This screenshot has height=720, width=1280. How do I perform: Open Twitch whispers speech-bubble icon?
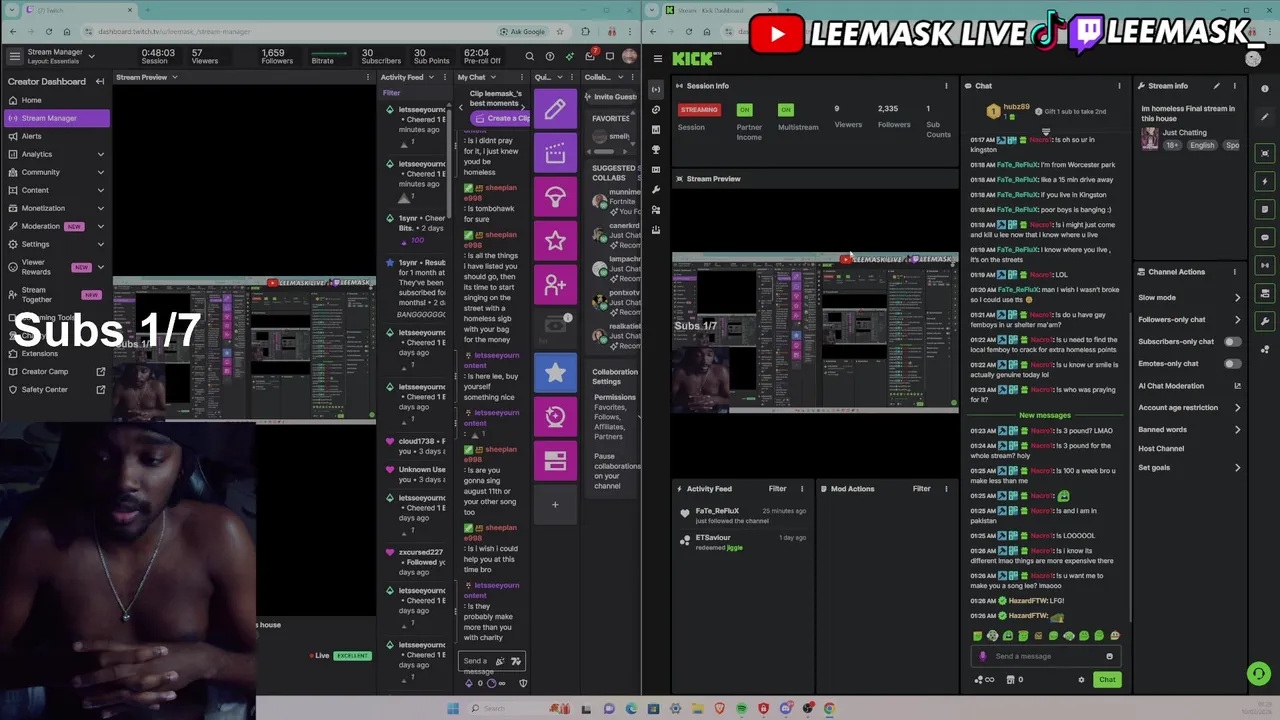click(x=610, y=57)
